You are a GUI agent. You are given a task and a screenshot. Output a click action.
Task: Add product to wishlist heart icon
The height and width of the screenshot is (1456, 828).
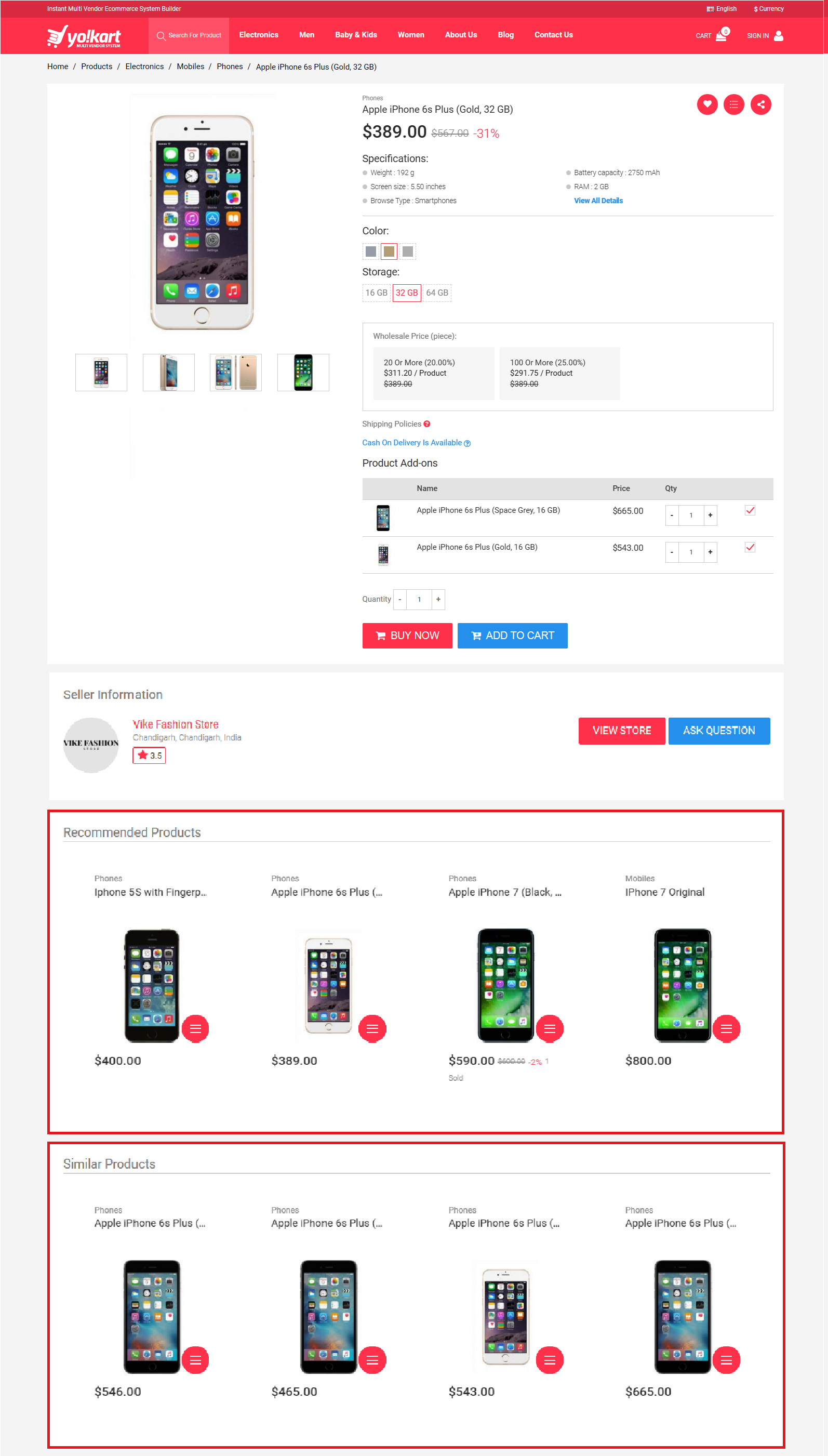[x=707, y=104]
